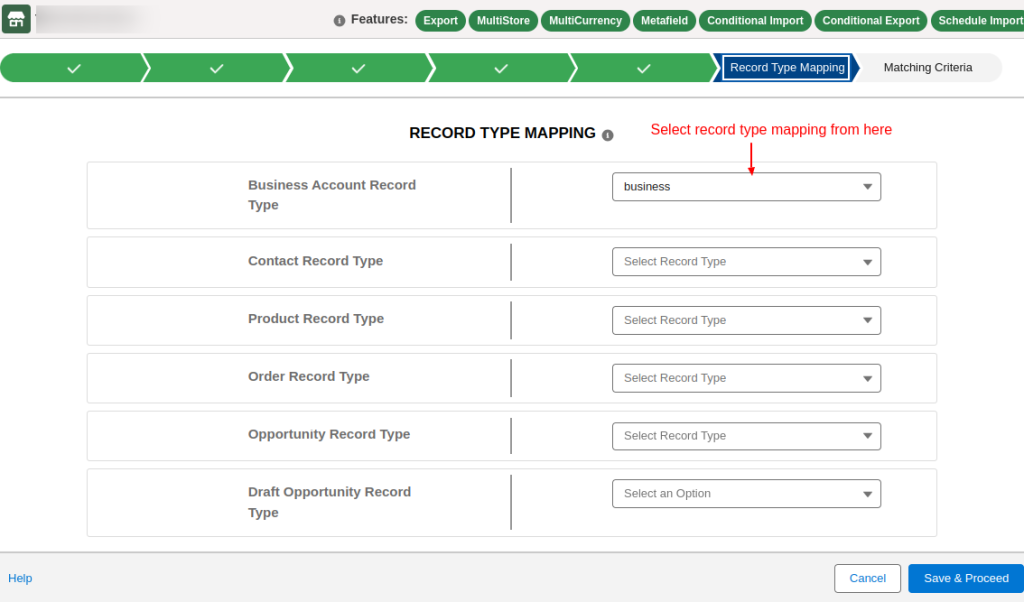The width and height of the screenshot is (1024, 602).
Task: Open the Conditional Export feature pill
Action: pyautogui.click(x=871, y=21)
